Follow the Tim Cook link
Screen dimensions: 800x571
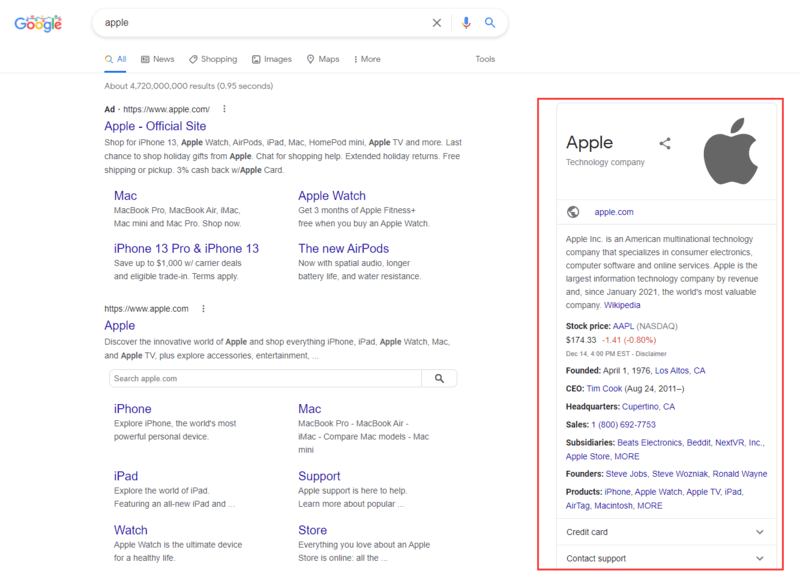click(605, 388)
